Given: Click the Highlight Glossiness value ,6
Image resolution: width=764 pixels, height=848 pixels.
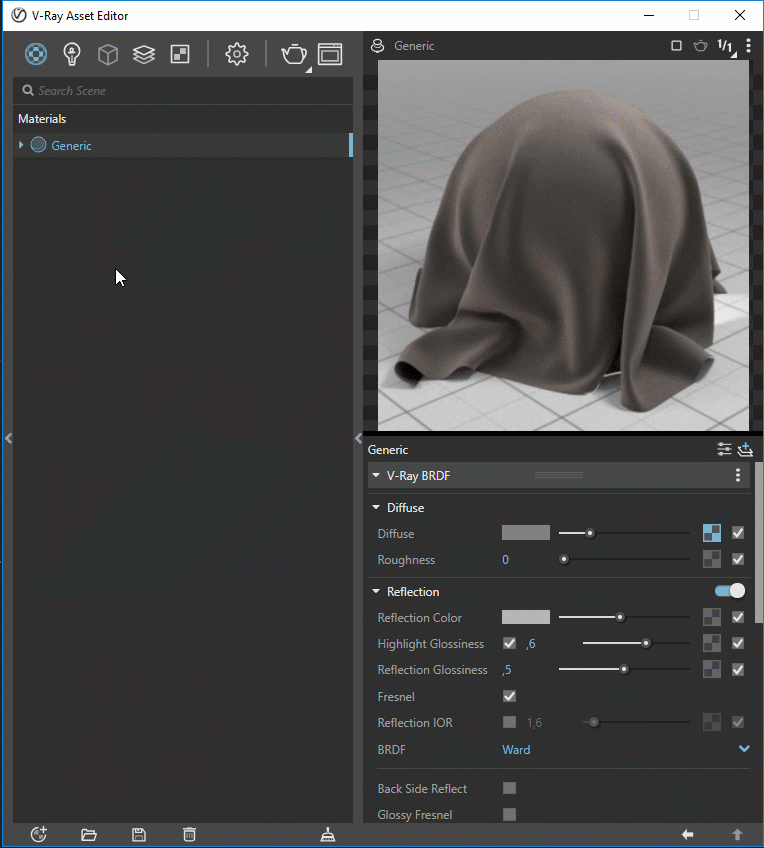Looking at the screenshot, I should 530,644.
